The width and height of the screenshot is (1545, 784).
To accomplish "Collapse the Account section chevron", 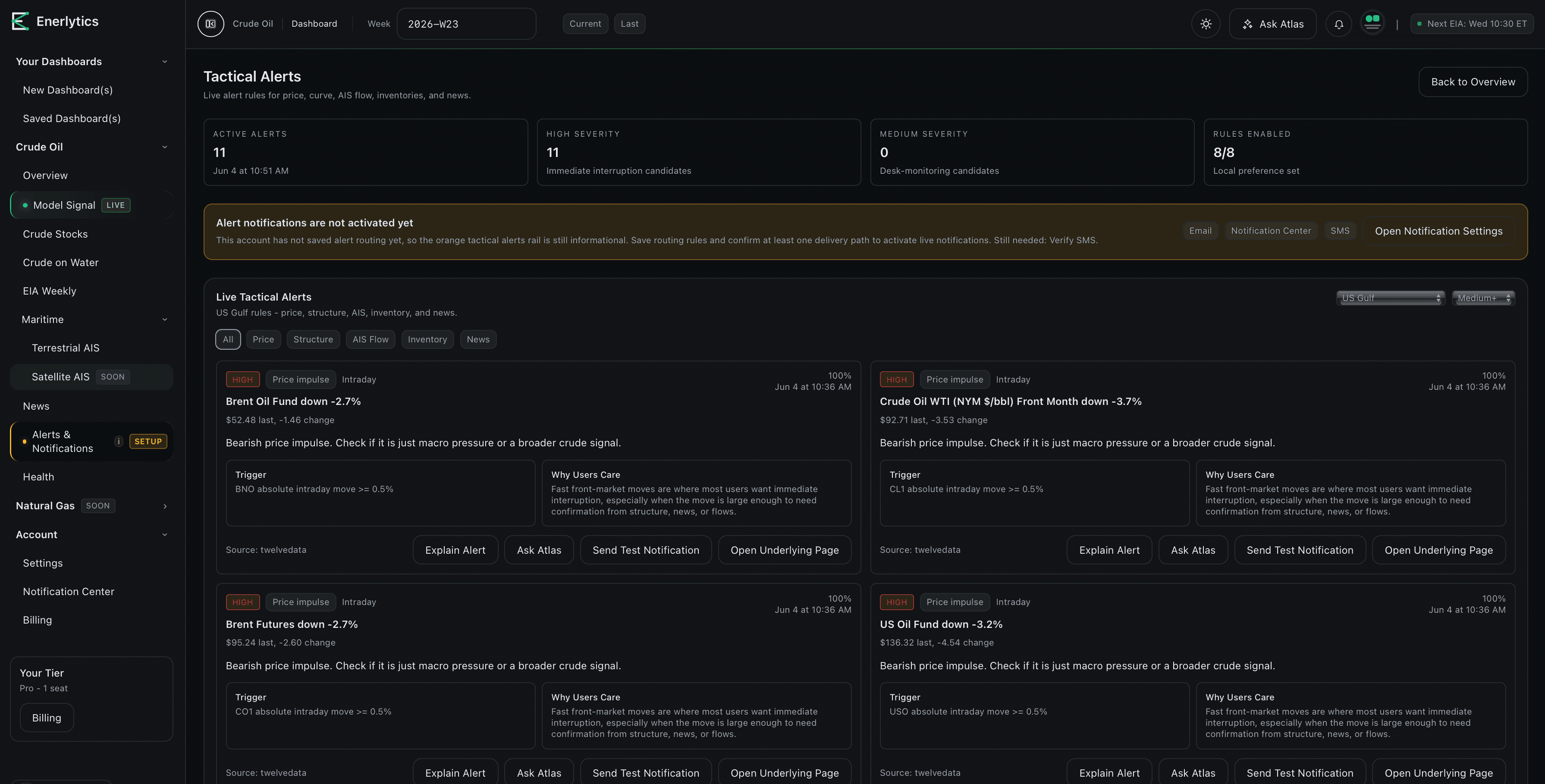I will click(164, 534).
